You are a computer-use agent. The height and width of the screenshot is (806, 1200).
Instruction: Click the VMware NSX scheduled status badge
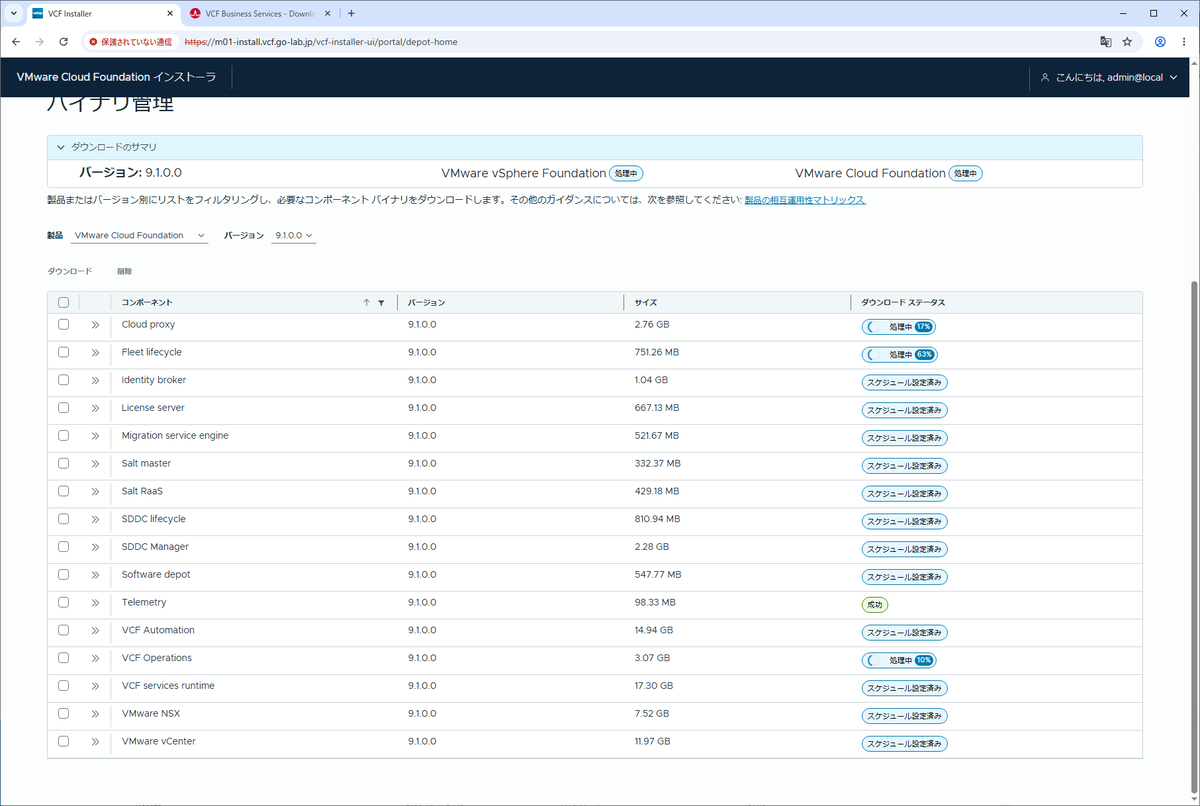[905, 716]
